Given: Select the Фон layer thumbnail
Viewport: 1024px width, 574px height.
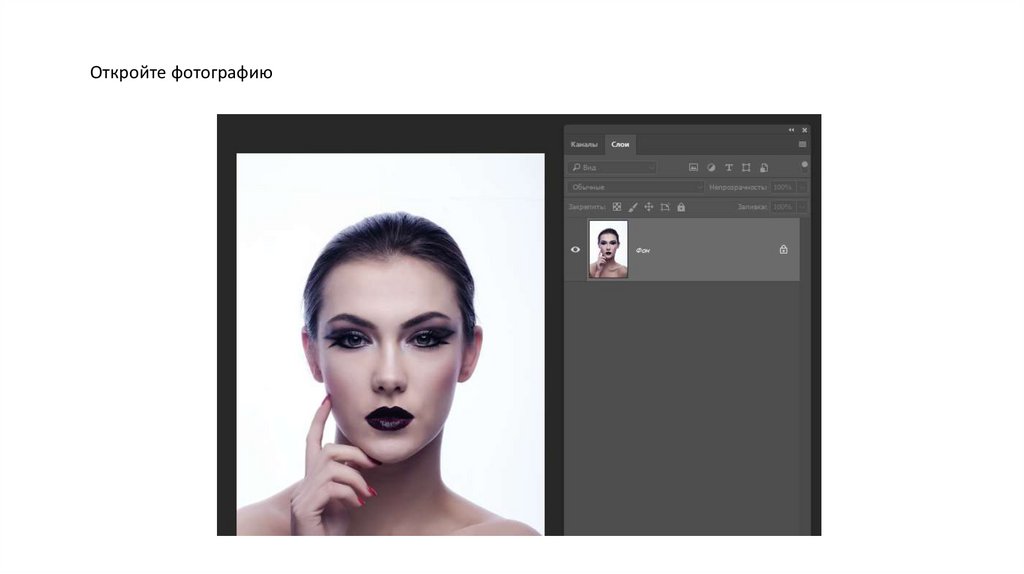Looking at the screenshot, I should [x=608, y=249].
